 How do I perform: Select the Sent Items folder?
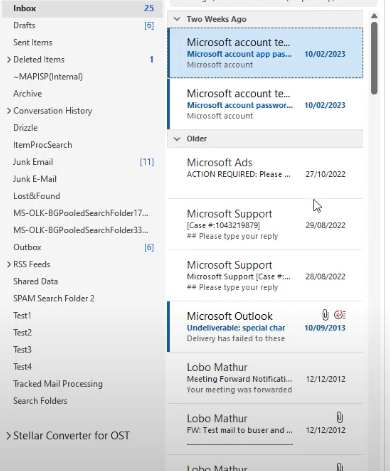click(x=33, y=42)
